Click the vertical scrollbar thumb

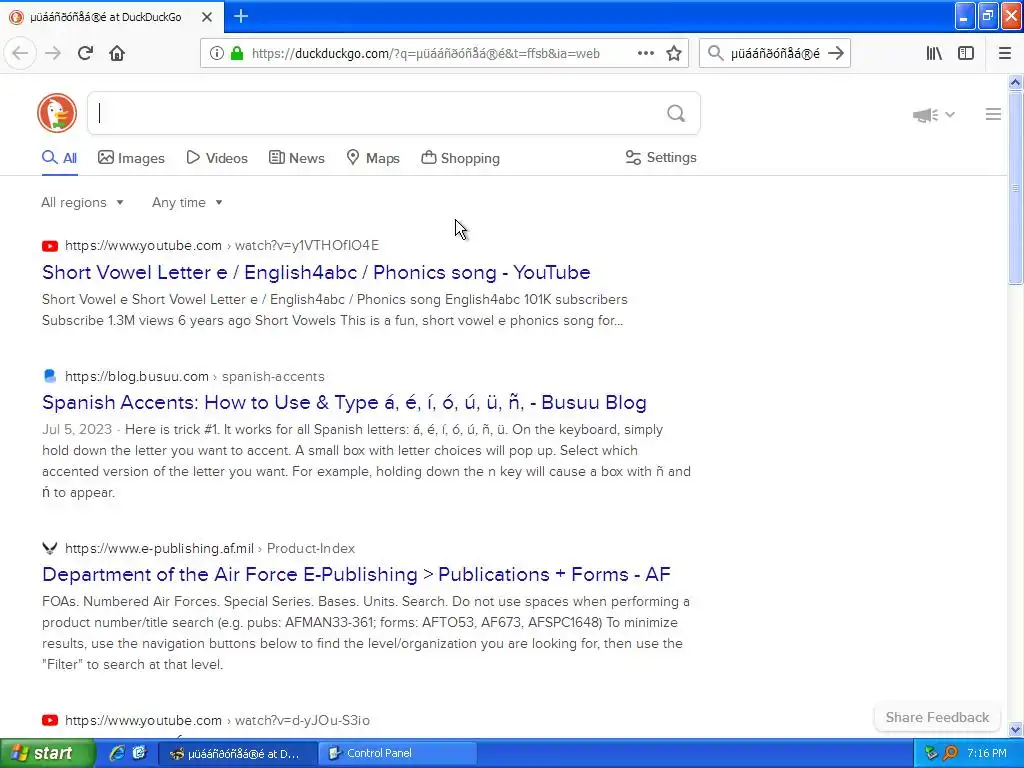[1015, 187]
